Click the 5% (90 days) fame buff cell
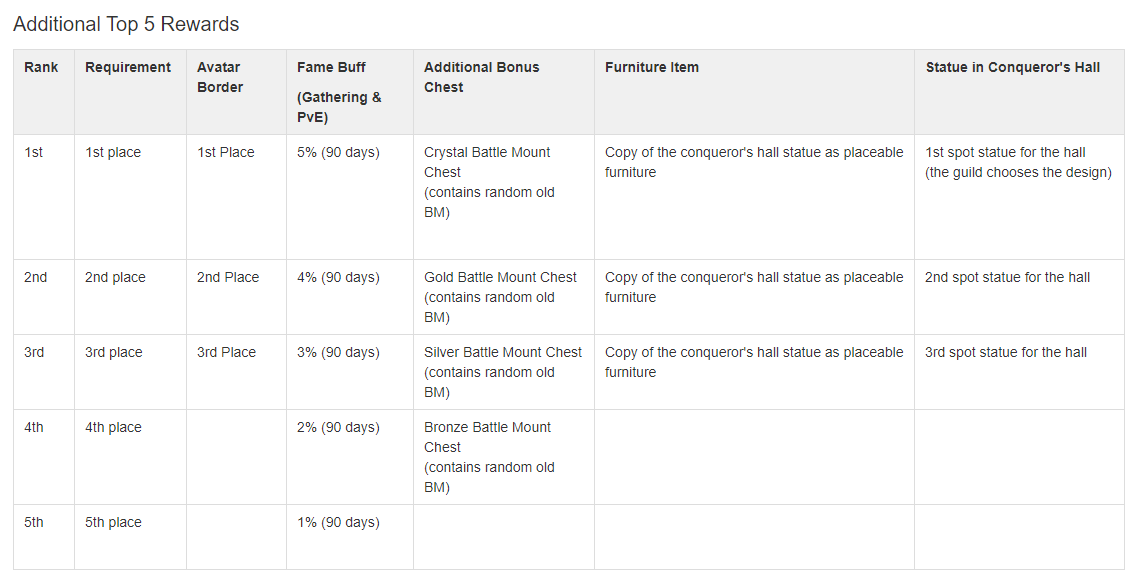The width and height of the screenshot is (1141, 586). (338, 152)
